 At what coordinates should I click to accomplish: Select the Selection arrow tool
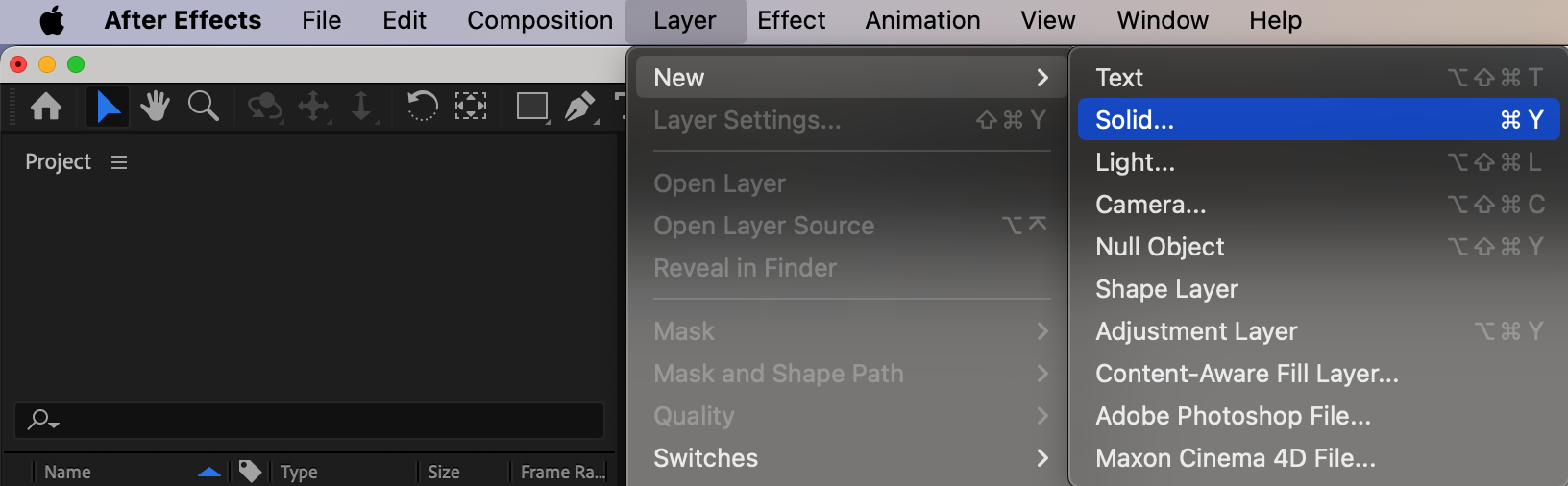[x=108, y=106]
